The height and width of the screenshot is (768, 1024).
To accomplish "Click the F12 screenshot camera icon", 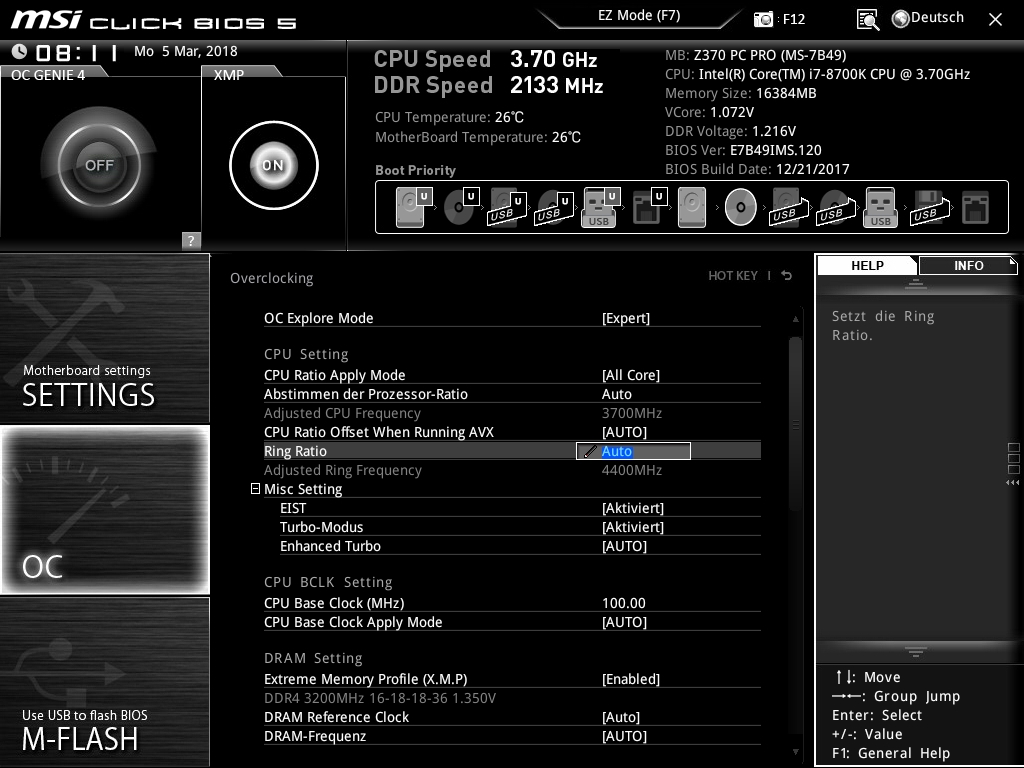I will tap(763, 19).
